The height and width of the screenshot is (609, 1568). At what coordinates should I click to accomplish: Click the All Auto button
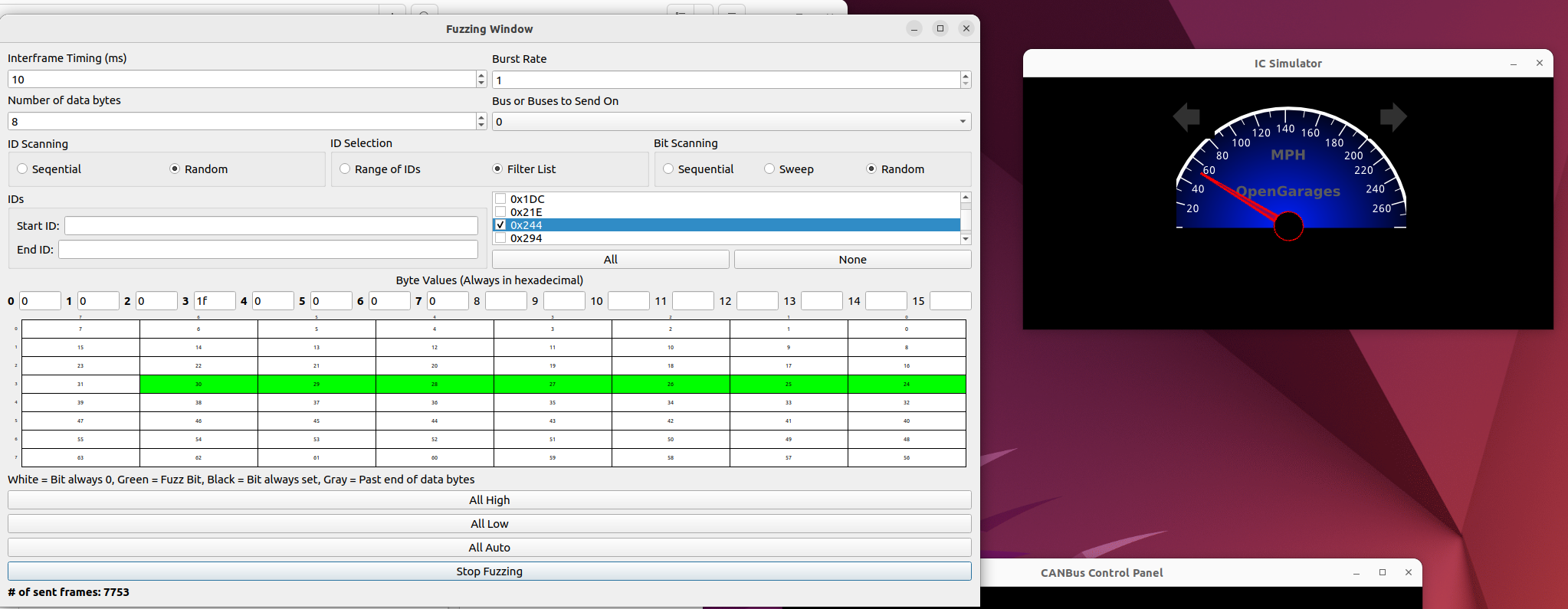(489, 547)
